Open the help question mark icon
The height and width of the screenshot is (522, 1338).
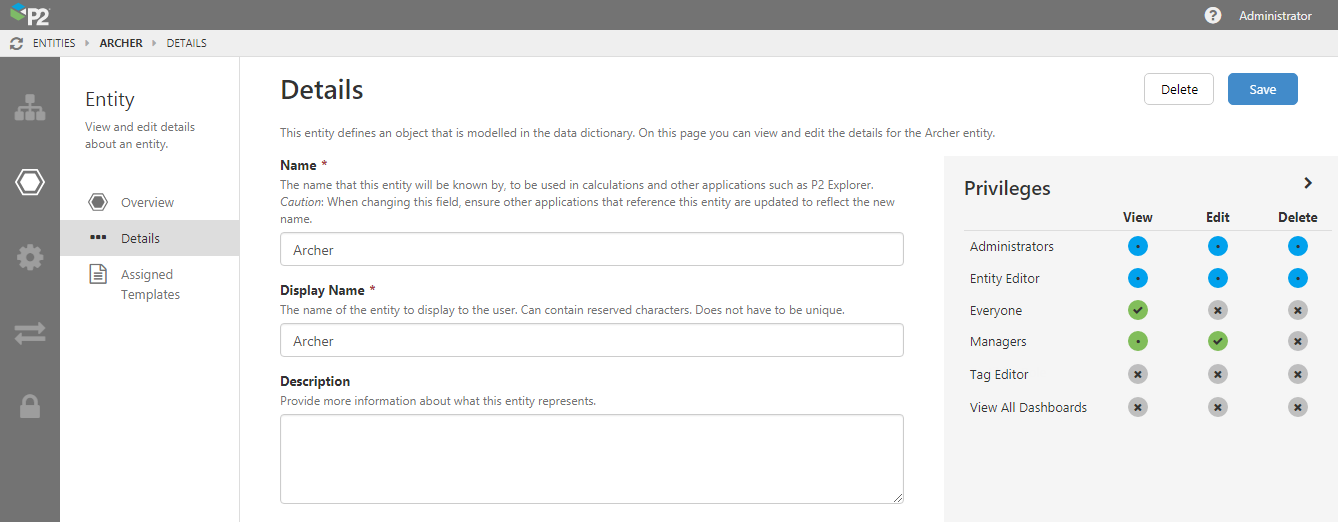pos(1213,15)
